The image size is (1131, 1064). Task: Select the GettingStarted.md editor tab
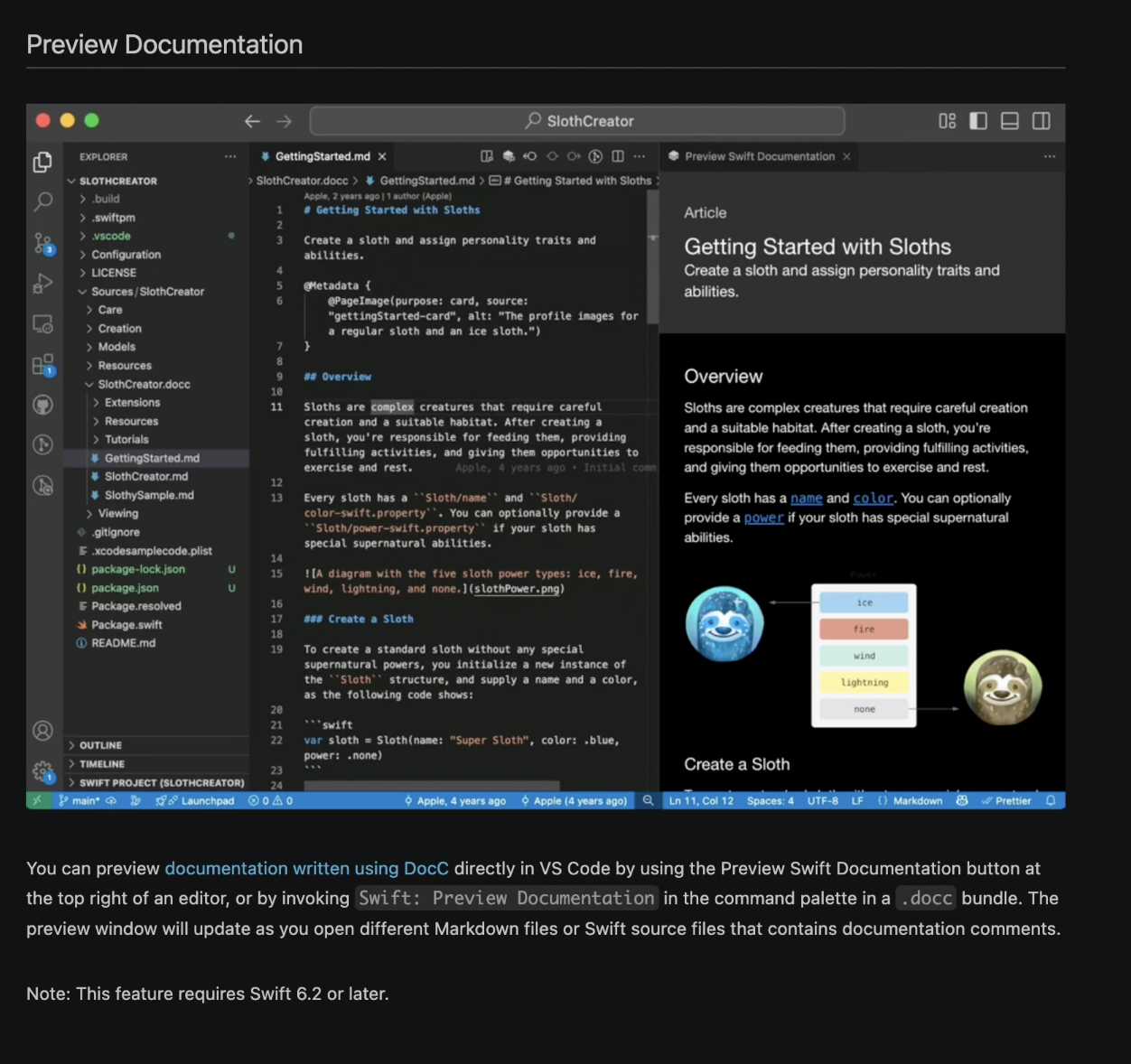click(322, 156)
